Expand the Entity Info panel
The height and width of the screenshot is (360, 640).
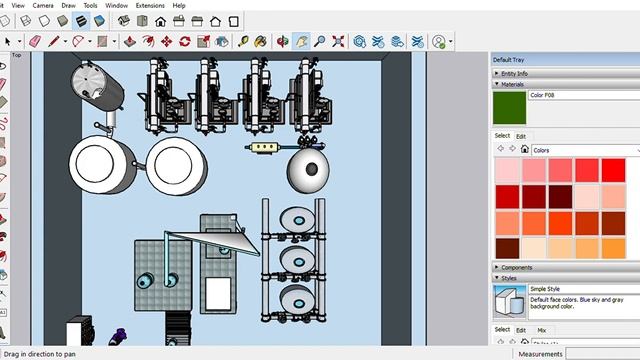click(x=566, y=73)
